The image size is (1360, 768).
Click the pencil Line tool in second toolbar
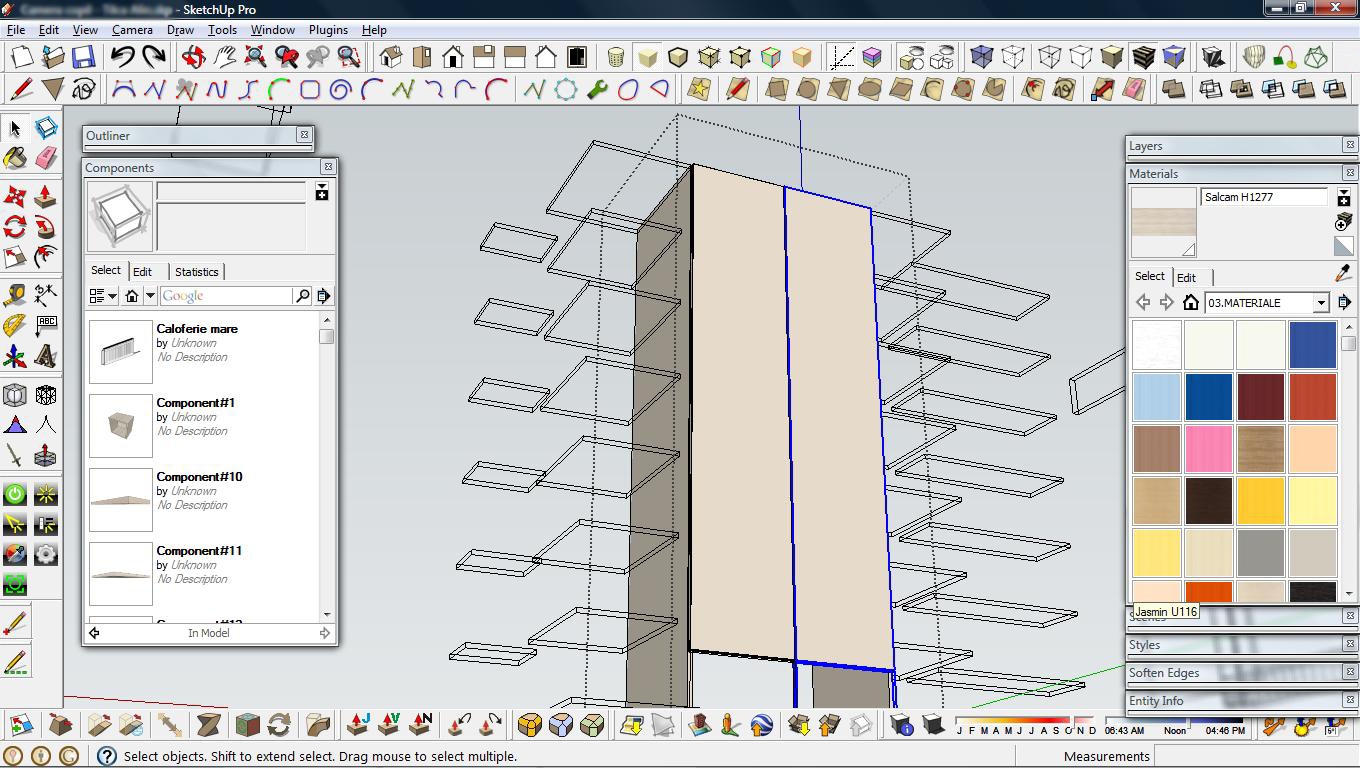tap(21, 89)
